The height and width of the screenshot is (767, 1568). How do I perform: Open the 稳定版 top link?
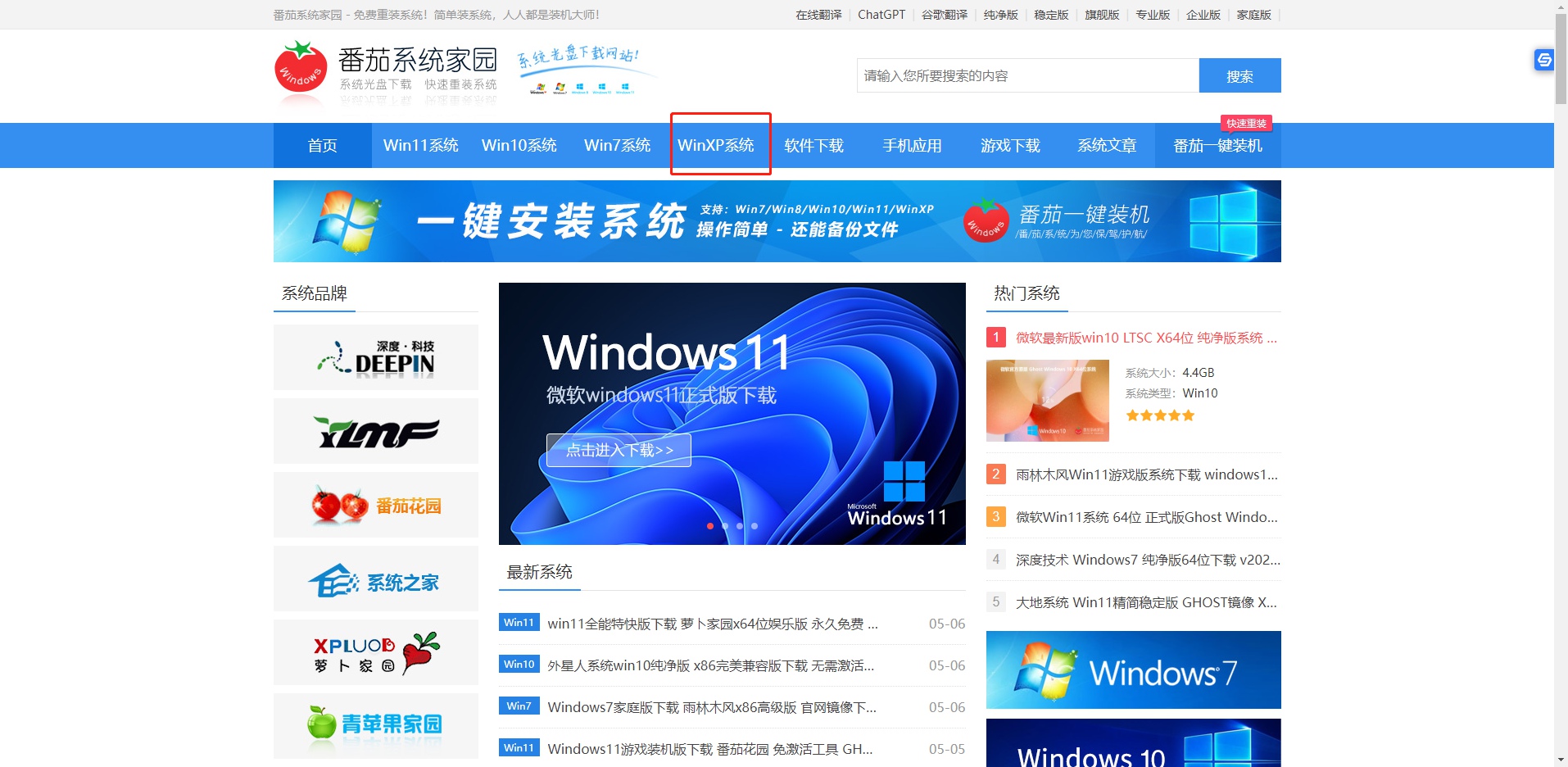(1052, 15)
